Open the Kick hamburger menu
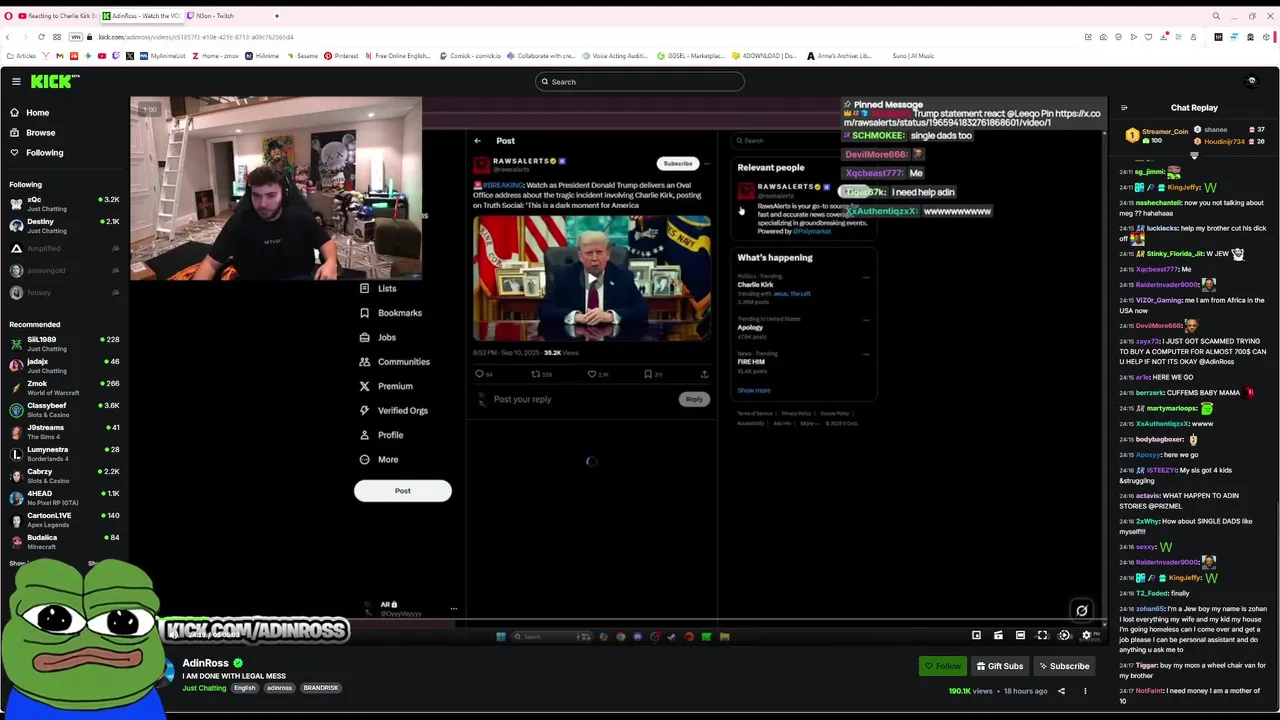The height and width of the screenshot is (720, 1280). 16,82
